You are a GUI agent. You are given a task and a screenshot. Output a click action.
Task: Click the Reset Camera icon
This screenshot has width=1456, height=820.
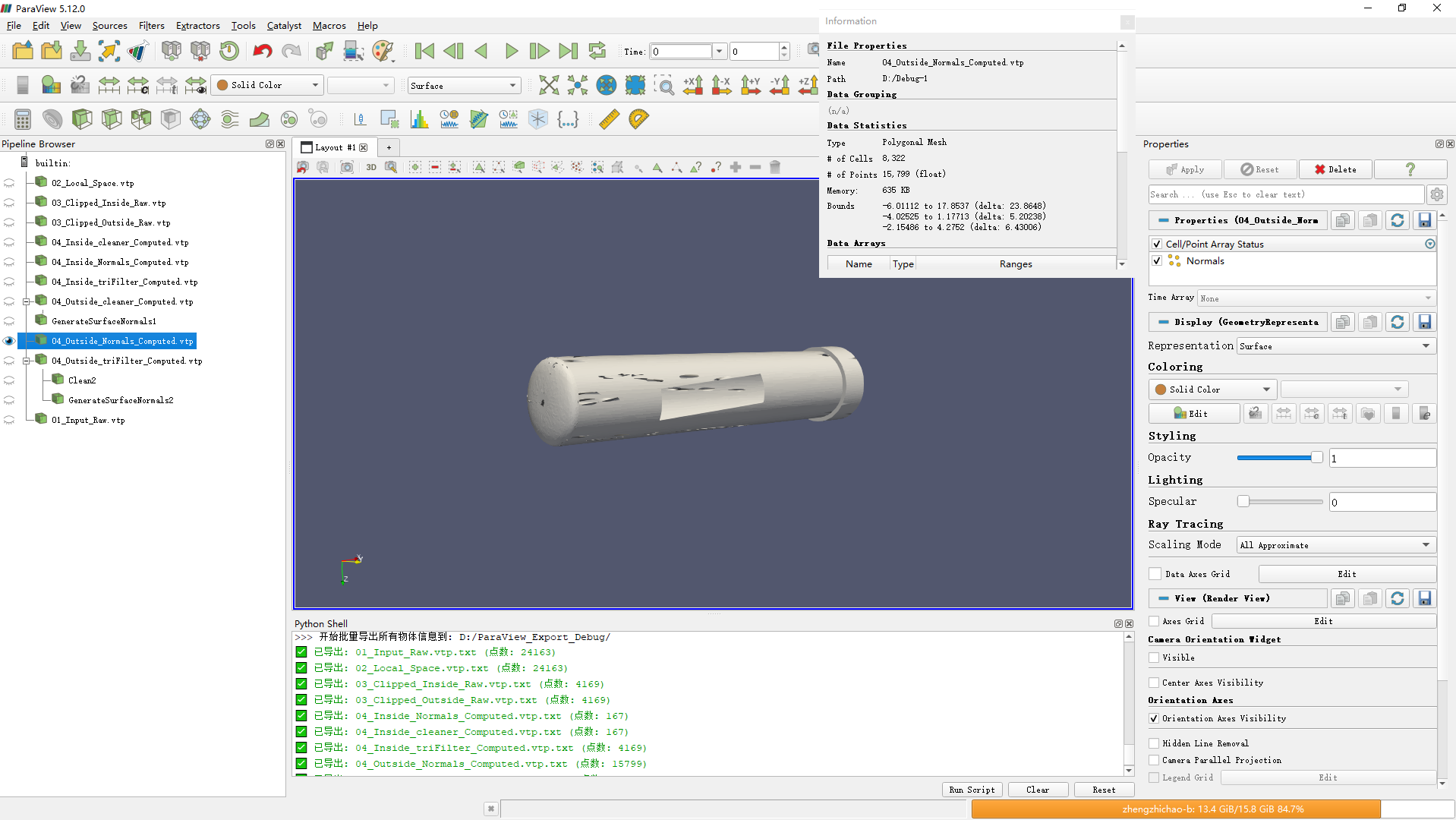[x=548, y=85]
